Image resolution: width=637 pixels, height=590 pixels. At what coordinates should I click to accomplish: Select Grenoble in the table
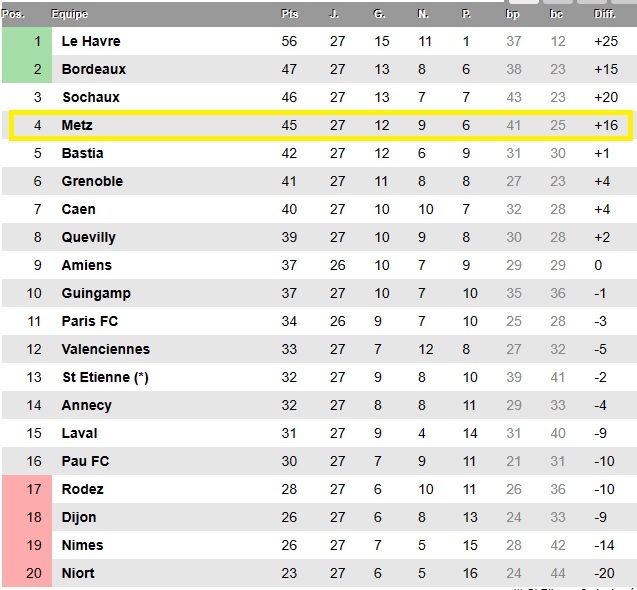[x=93, y=181]
